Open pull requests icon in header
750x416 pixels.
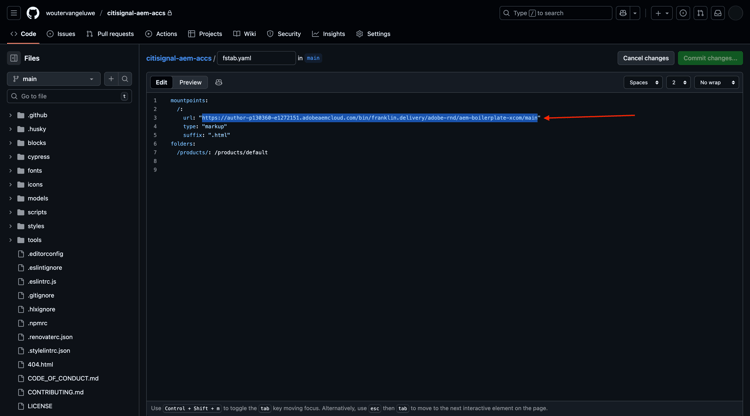[x=700, y=13]
